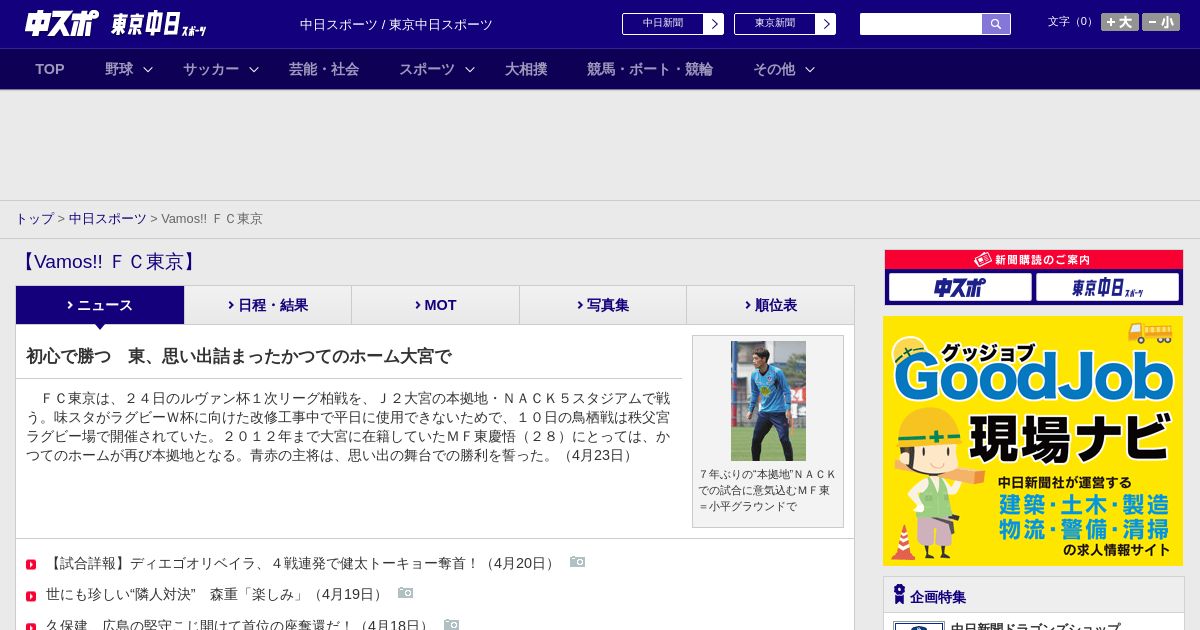The height and width of the screenshot is (630, 1200).
Task: Select the ニュース tab
Action: 100,305
